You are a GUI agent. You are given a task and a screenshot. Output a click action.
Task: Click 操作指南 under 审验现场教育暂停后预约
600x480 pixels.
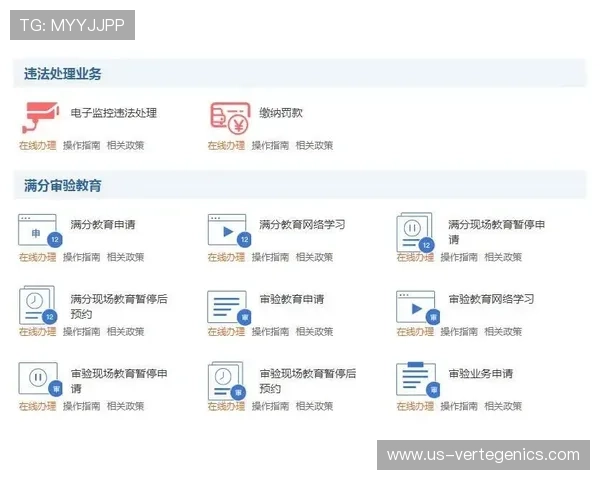pyautogui.click(x=270, y=406)
